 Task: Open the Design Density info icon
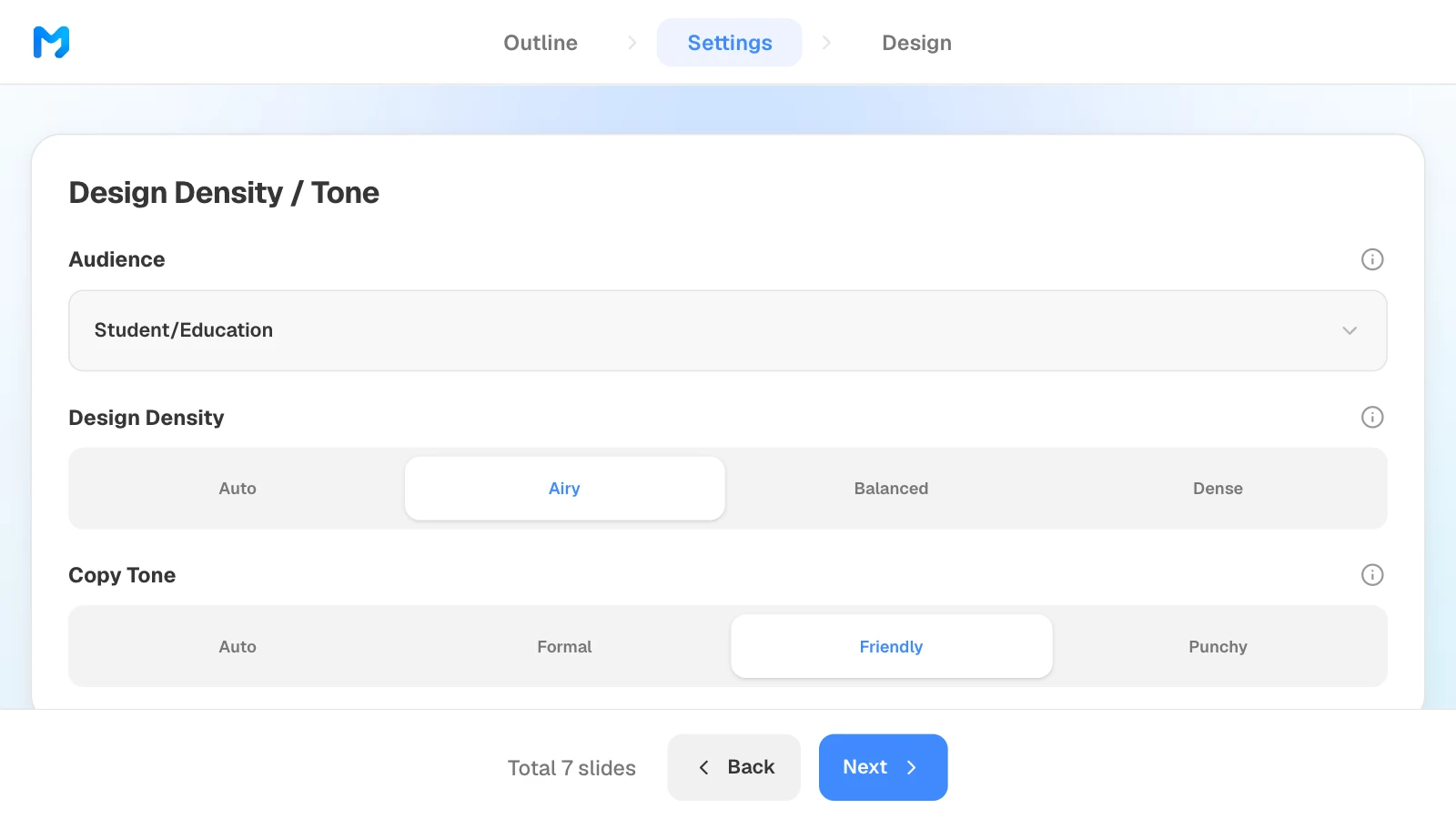pos(1372,417)
